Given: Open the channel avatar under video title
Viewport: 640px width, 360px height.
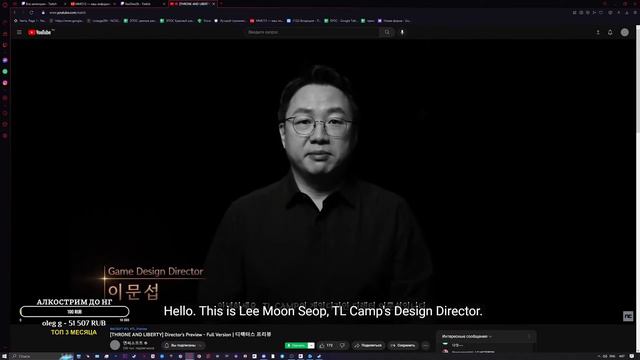Looking at the screenshot, I should click(x=115, y=345).
